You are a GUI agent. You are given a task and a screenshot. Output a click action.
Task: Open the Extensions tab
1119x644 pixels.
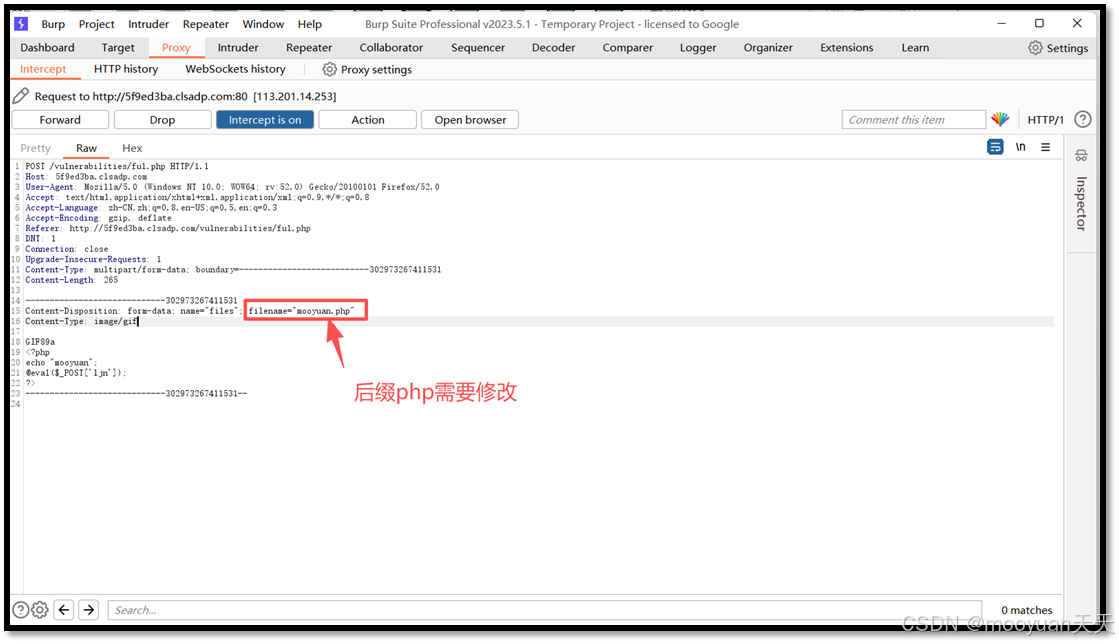[846, 48]
